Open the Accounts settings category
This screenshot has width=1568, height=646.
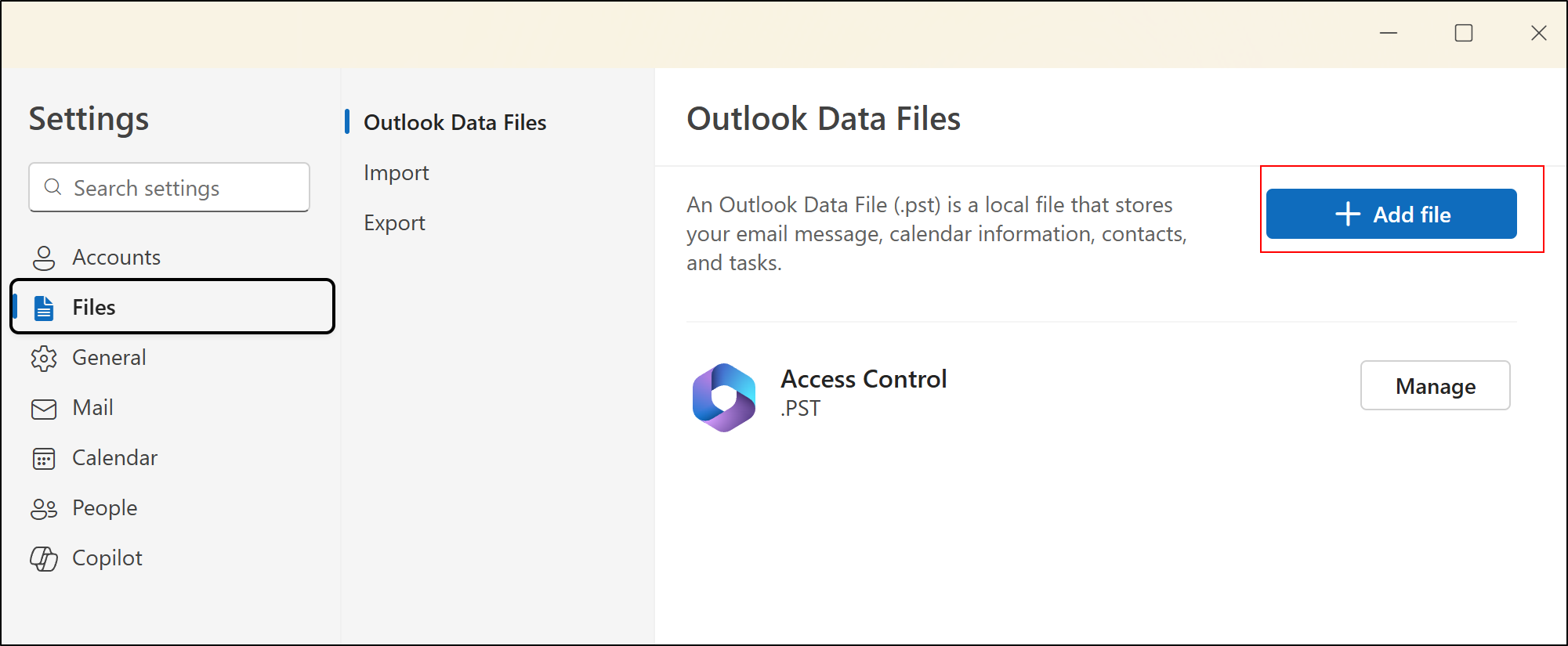[x=116, y=258]
